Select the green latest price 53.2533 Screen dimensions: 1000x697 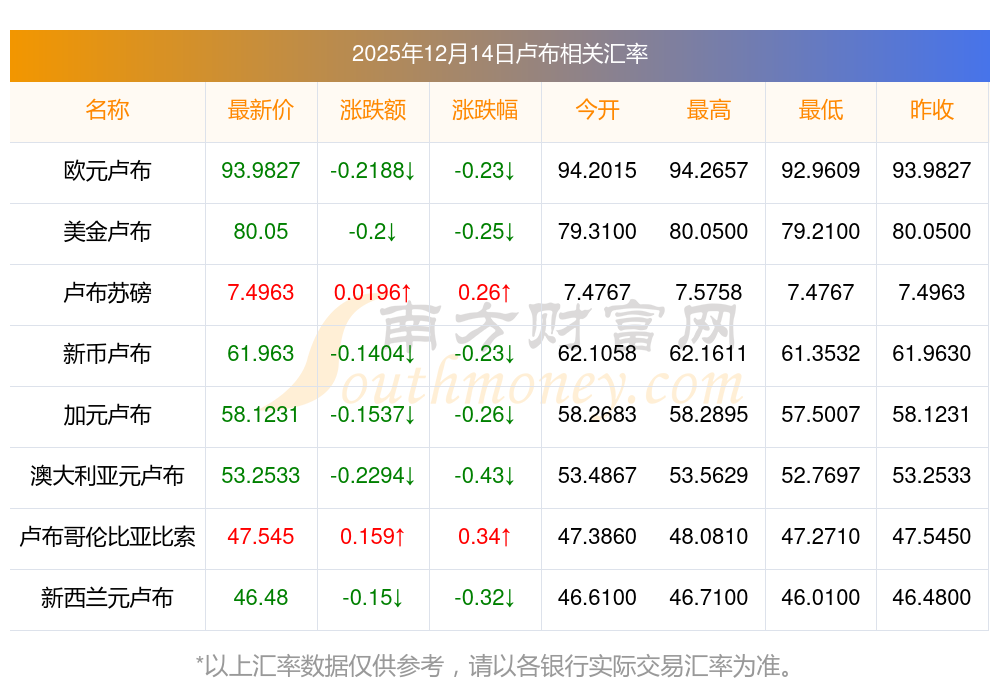point(261,476)
